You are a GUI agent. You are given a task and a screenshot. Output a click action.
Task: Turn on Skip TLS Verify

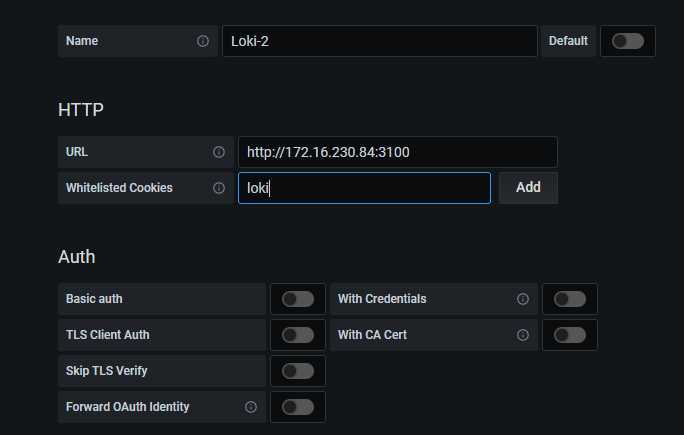point(298,371)
